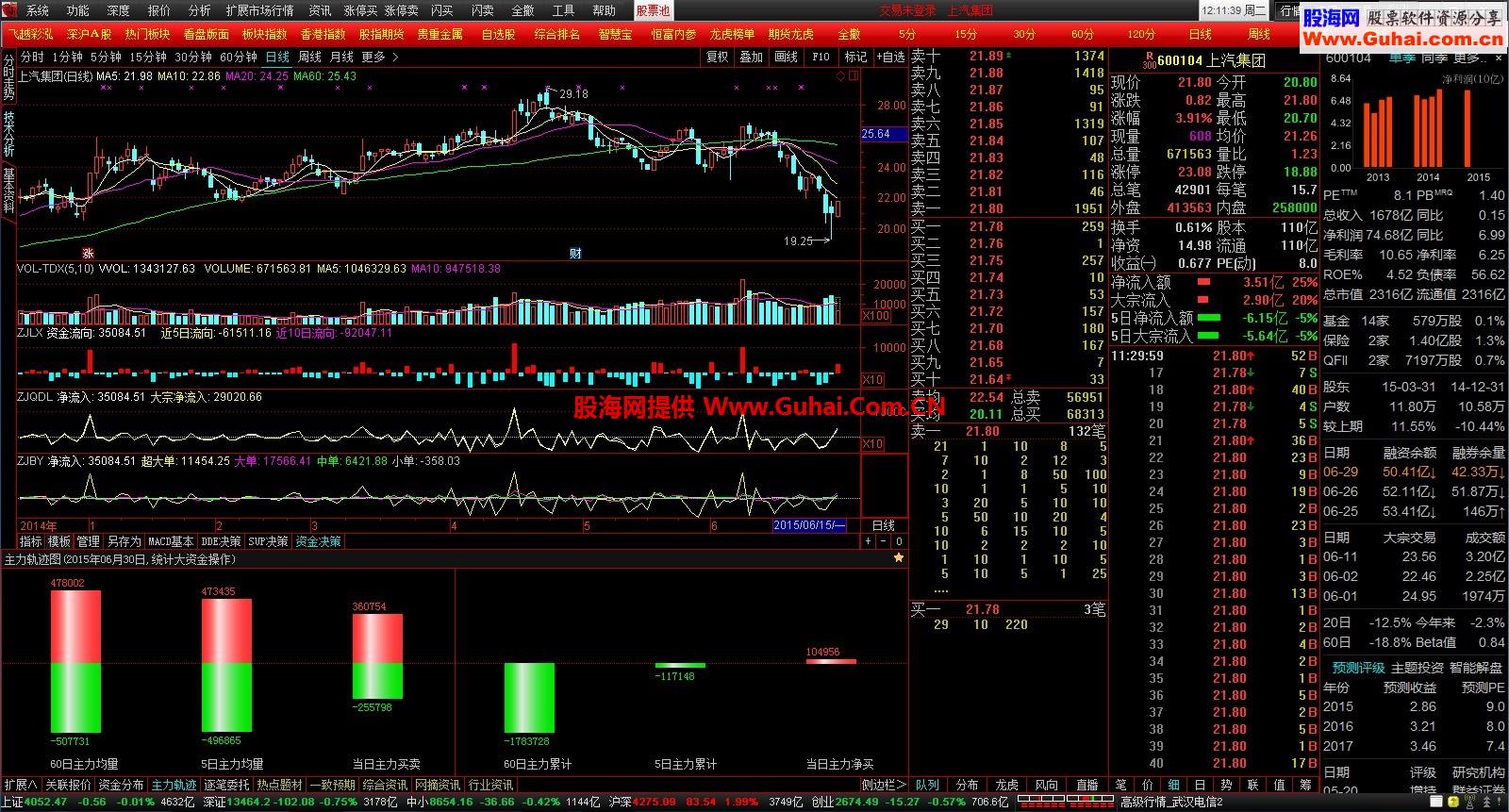The height and width of the screenshot is (812, 1509).
Task: Open the 工具 menu
Action: (563, 10)
